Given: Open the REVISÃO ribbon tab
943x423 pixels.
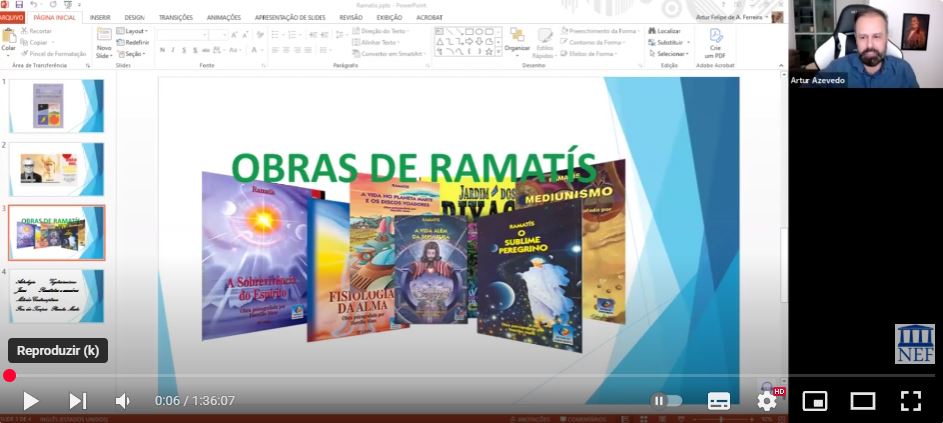Looking at the screenshot, I should point(351,17).
